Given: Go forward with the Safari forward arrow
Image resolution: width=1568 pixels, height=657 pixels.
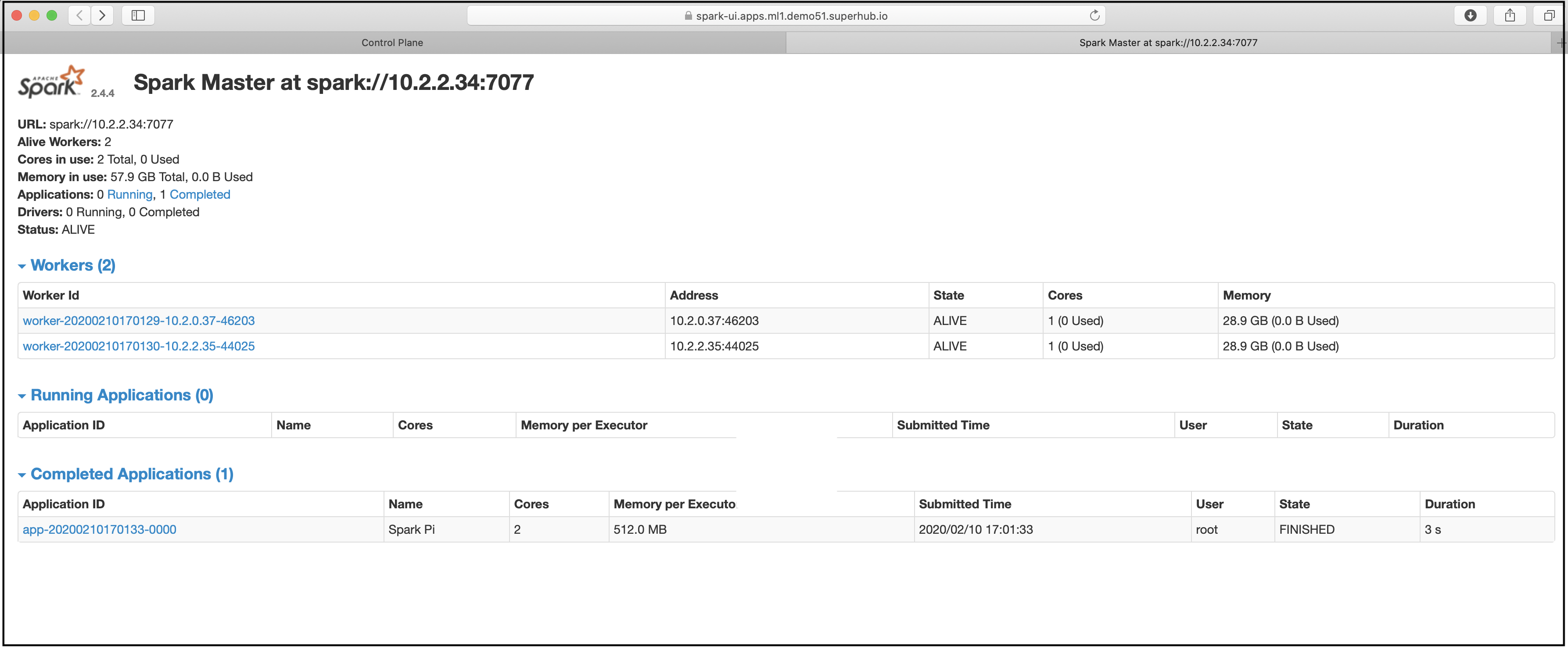Looking at the screenshot, I should coord(102,15).
